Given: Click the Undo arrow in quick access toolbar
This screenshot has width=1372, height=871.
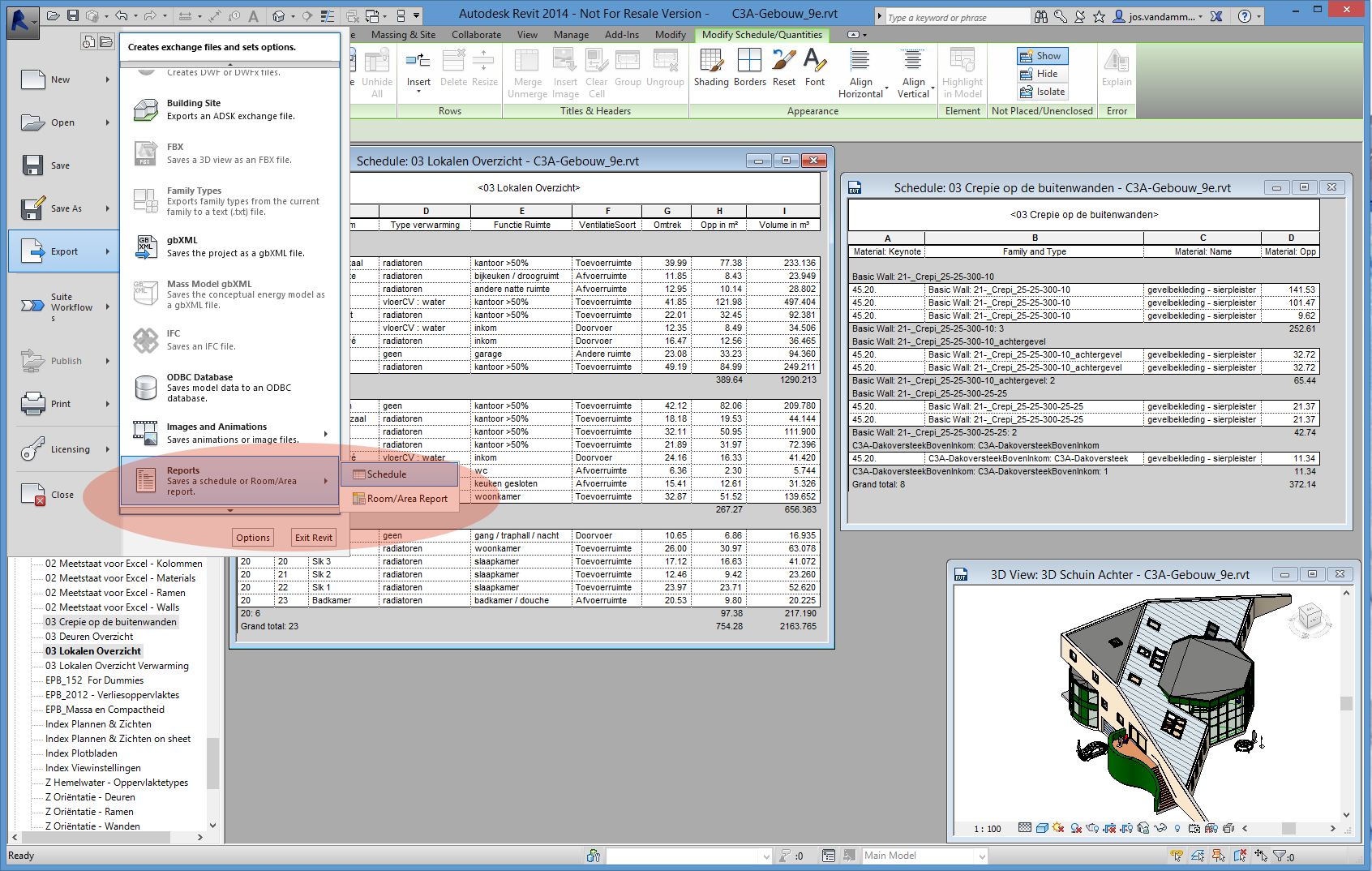Looking at the screenshot, I should click(x=122, y=15).
